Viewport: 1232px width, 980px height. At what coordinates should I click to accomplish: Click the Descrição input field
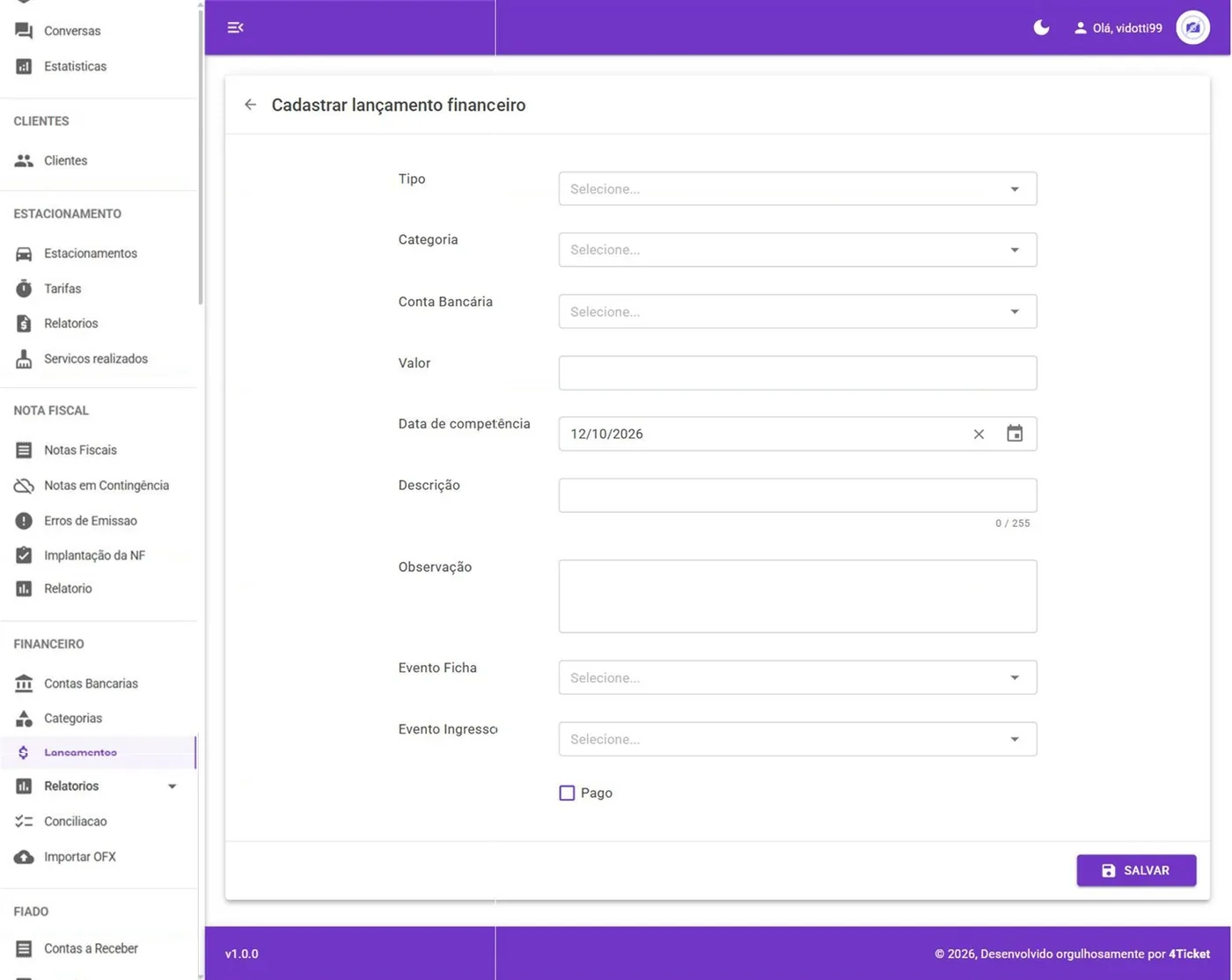(797, 495)
